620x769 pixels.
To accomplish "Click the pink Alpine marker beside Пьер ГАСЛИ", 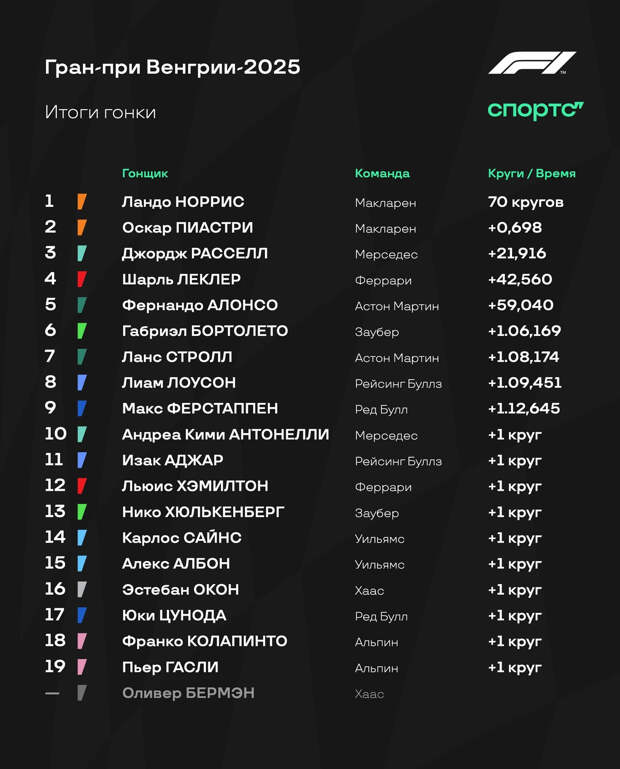I will 82,667.
